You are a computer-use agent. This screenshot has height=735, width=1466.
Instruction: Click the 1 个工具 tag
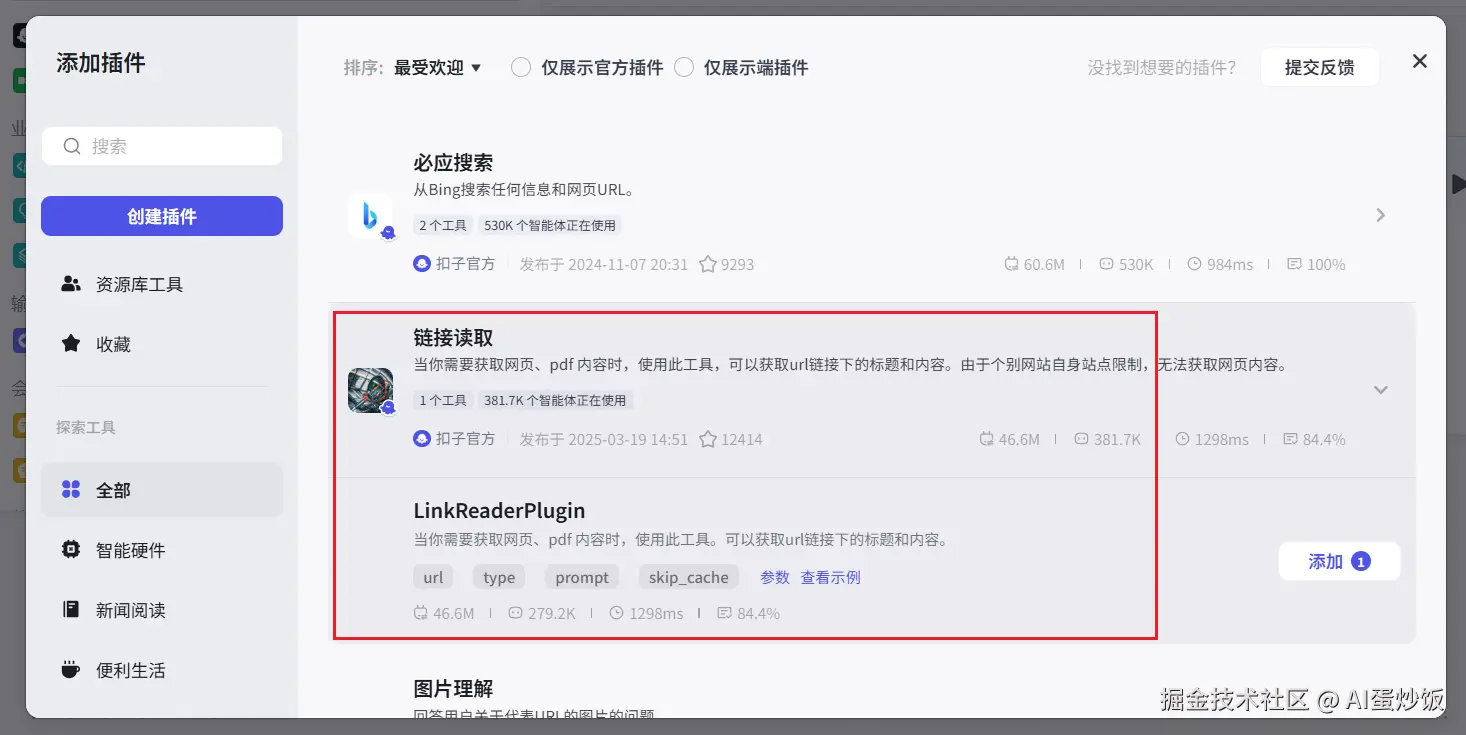(443, 400)
